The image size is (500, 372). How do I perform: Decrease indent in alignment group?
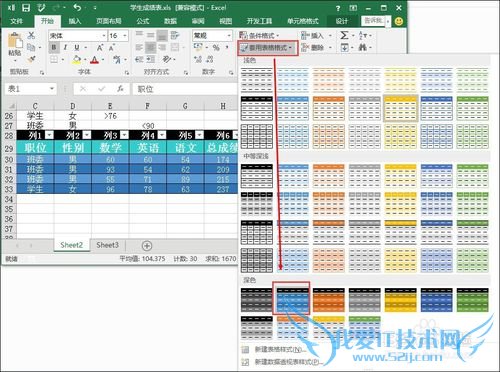(x=139, y=60)
